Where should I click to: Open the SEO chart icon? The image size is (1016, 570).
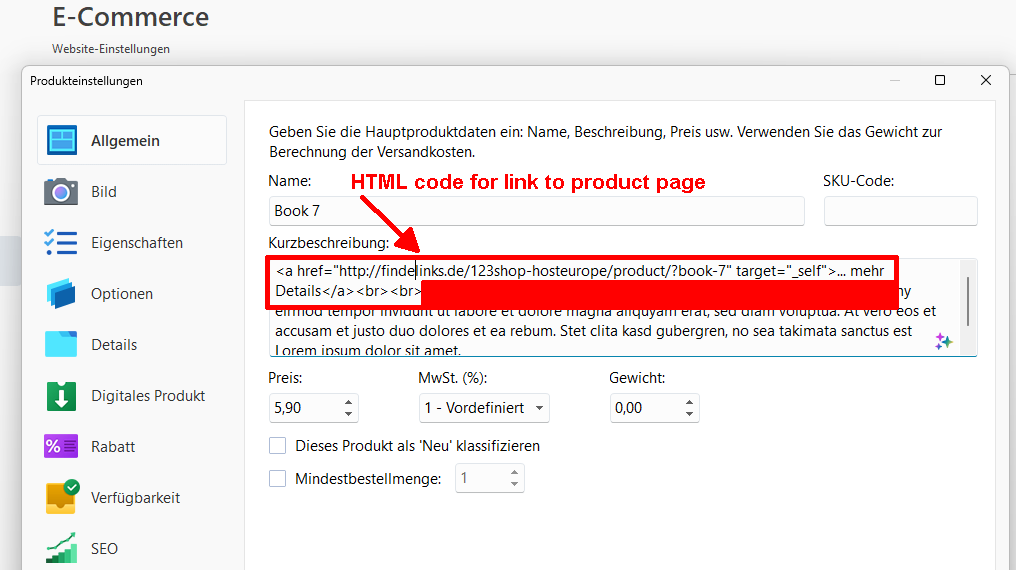pos(62,548)
